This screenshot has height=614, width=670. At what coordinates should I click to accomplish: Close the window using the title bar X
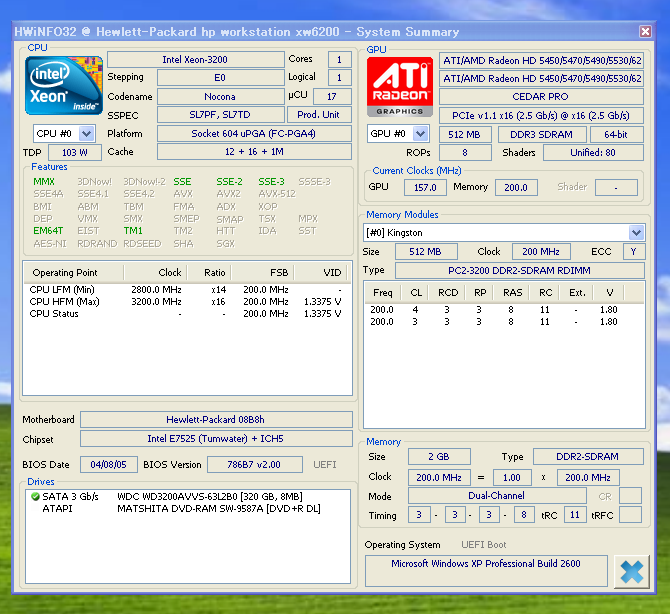pyautogui.click(x=643, y=31)
